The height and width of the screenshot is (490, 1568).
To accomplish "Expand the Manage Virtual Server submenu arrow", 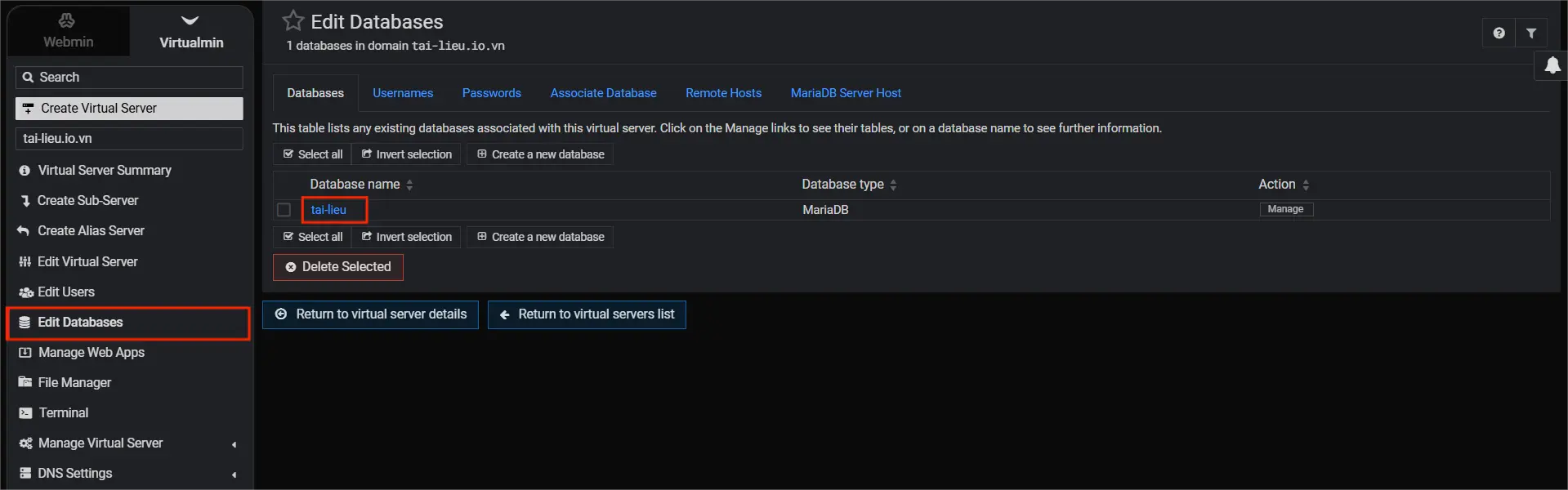I will click(x=235, y=444).
